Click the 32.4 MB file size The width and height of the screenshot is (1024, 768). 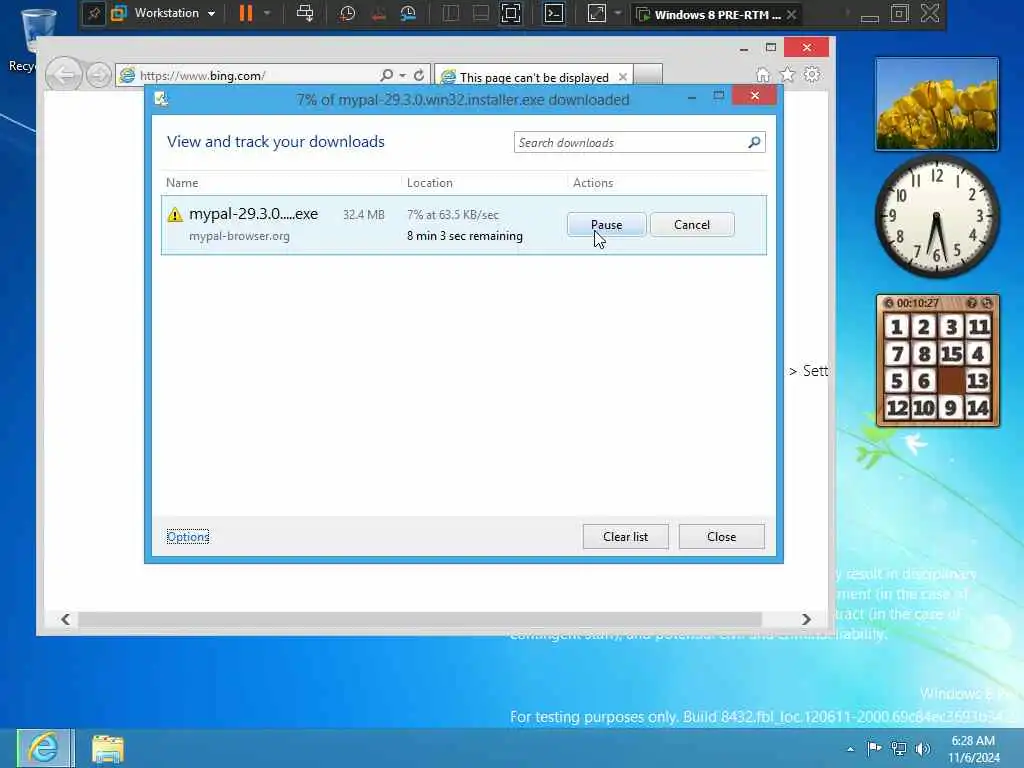pos(364,214)
